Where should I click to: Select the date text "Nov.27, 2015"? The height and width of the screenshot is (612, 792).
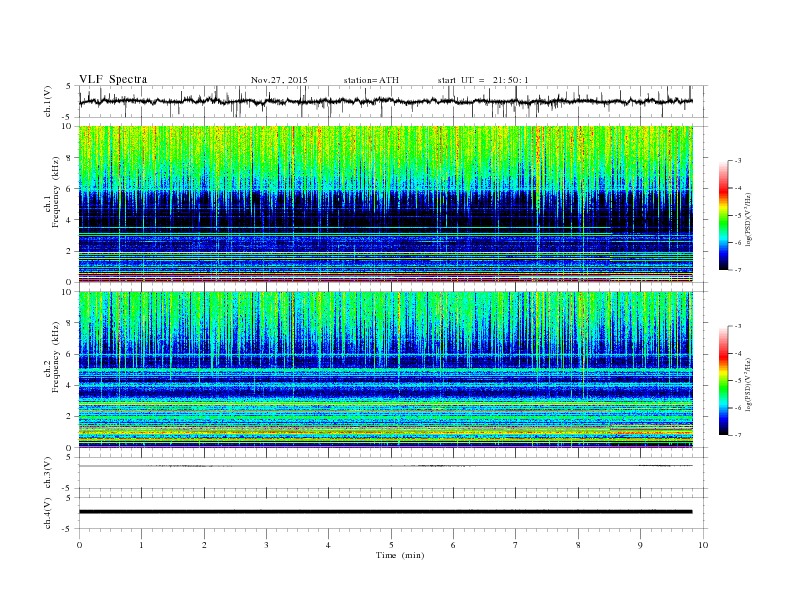click(x=279, y=80)
